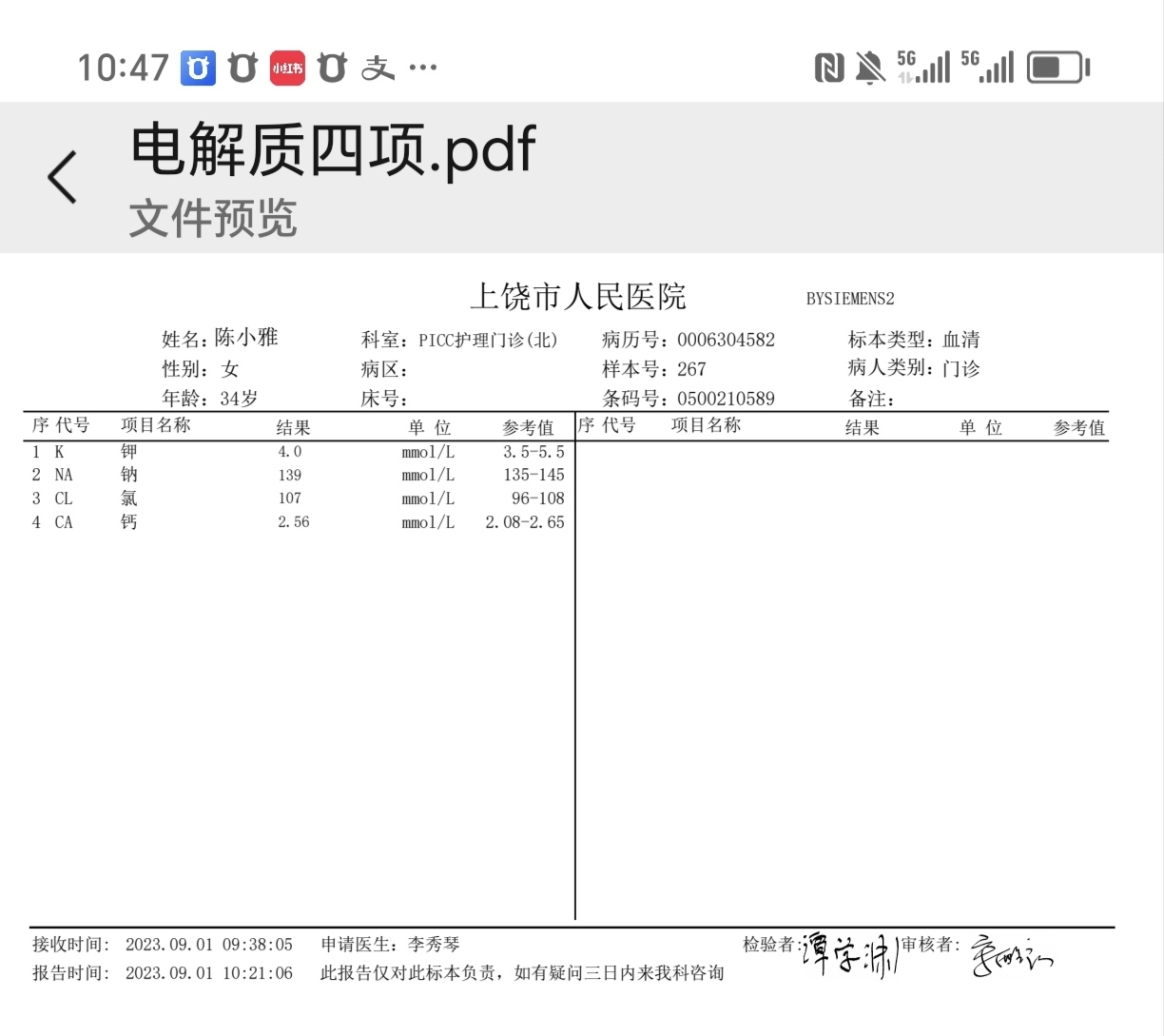Screen dimensions: 1164x1036
Task: Tap the examiner signature after 检验者
Action: [848, 954]
